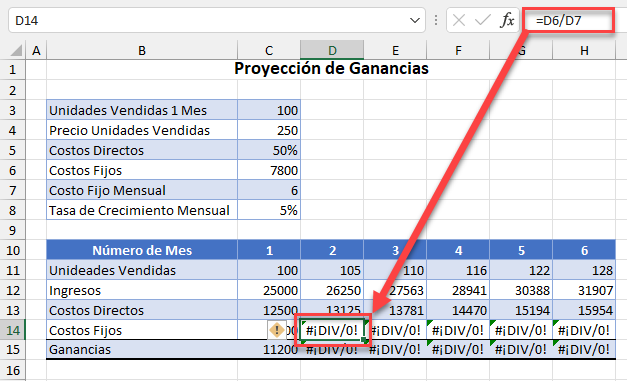Click cell Tasa de Crecimiento Mensual
The height and width of the screenshot is (381, 627).
[x=142, y=210]
